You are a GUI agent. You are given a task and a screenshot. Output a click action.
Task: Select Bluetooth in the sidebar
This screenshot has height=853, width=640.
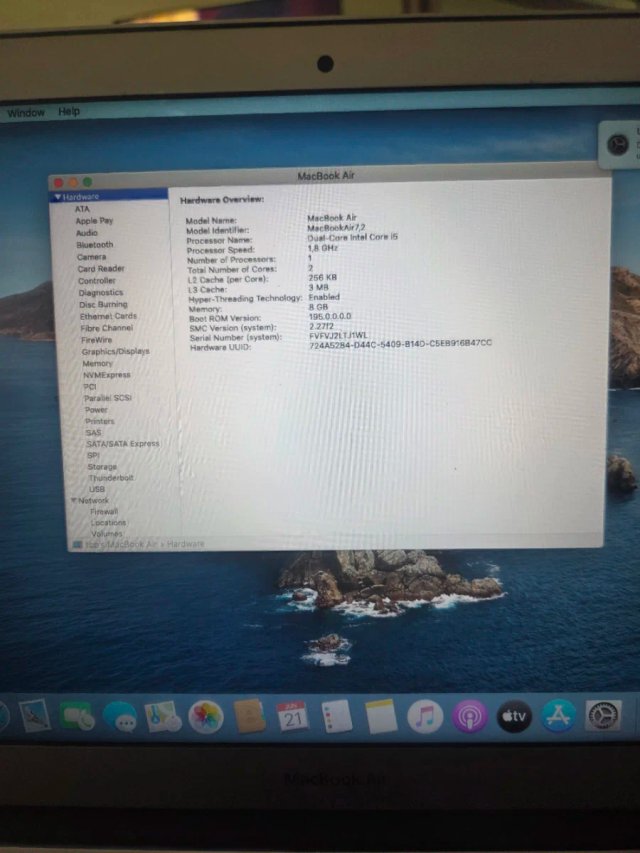click(95, 245)
